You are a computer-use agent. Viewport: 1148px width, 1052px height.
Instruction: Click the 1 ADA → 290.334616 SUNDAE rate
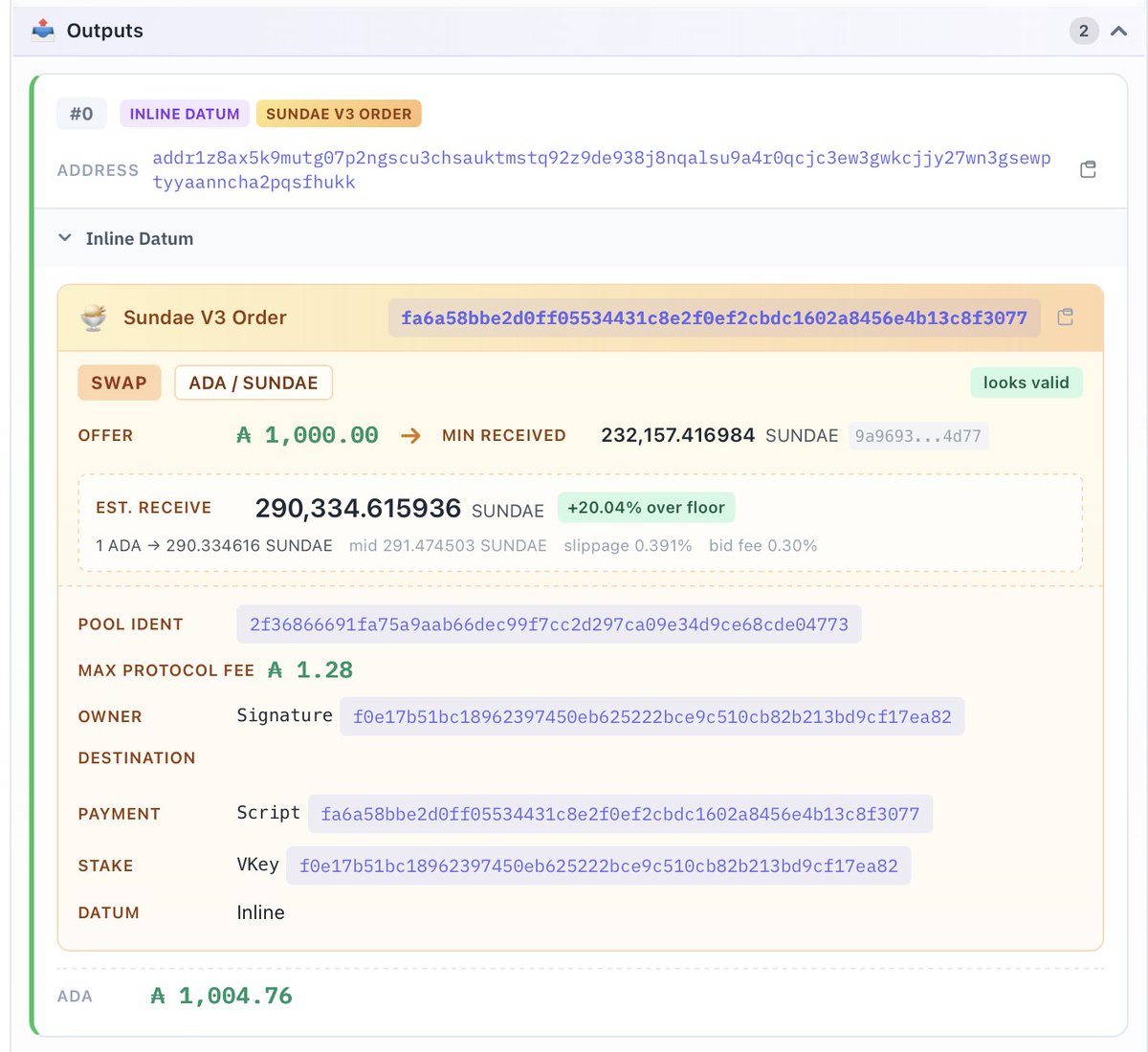[214, 546]
